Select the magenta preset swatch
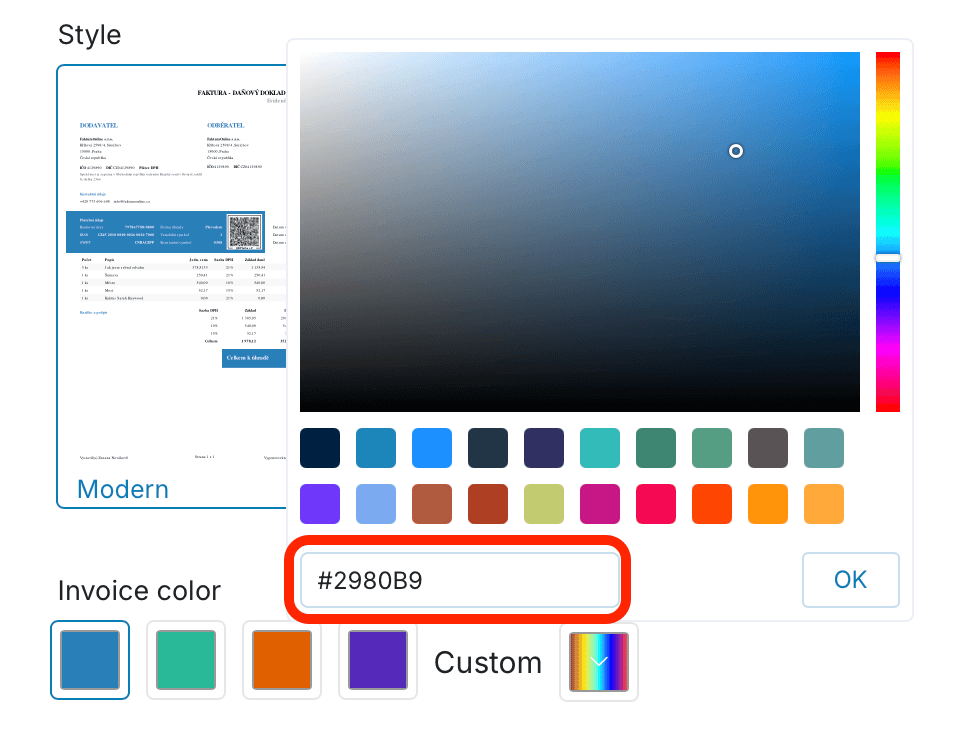The image size is (976, 744). [600, 504]
